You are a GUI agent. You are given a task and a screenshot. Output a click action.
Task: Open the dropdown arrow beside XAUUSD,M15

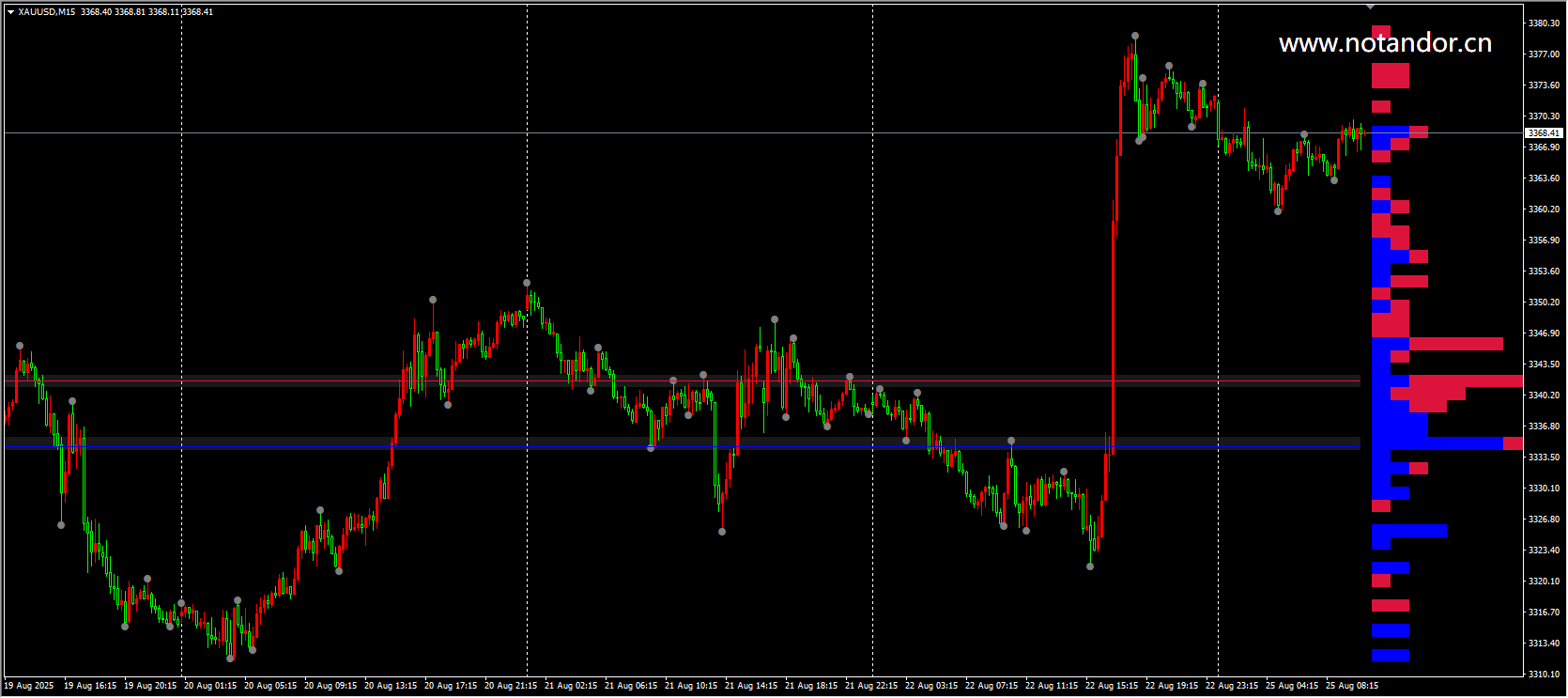(10, 12)
